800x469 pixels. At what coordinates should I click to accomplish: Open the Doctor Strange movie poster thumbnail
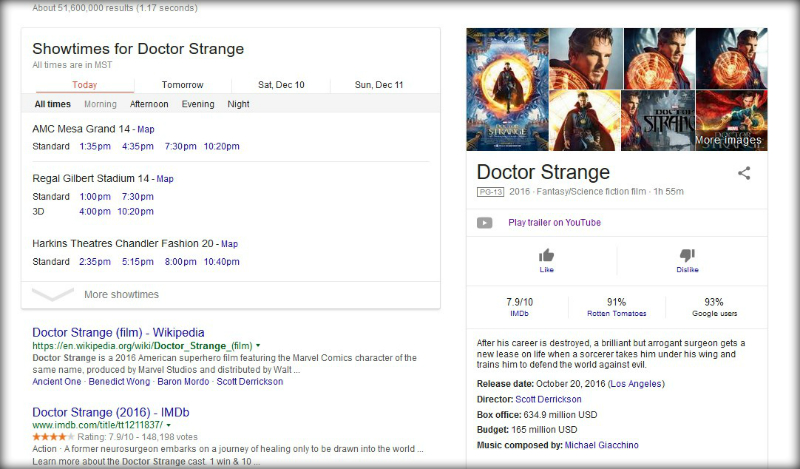click(507, 89)
